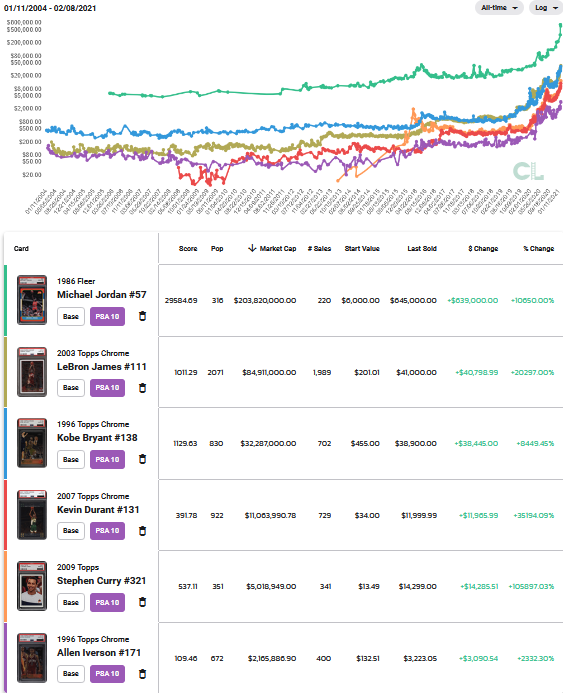Open Allen Iverson #171 card title
The width and height of the screenshot is (563, 693).
coord(99,653)
